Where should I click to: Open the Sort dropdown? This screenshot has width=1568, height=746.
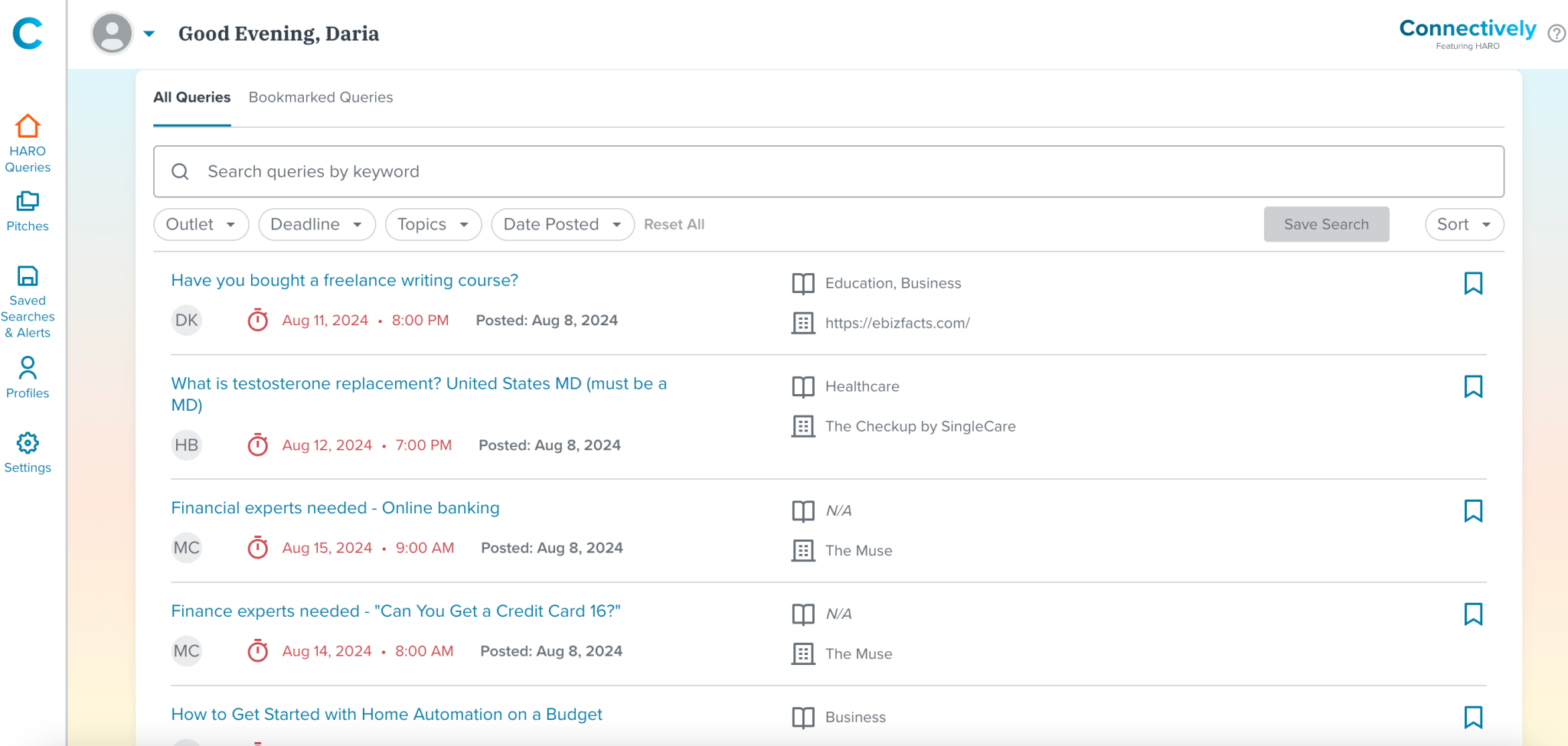(1463, 224)
